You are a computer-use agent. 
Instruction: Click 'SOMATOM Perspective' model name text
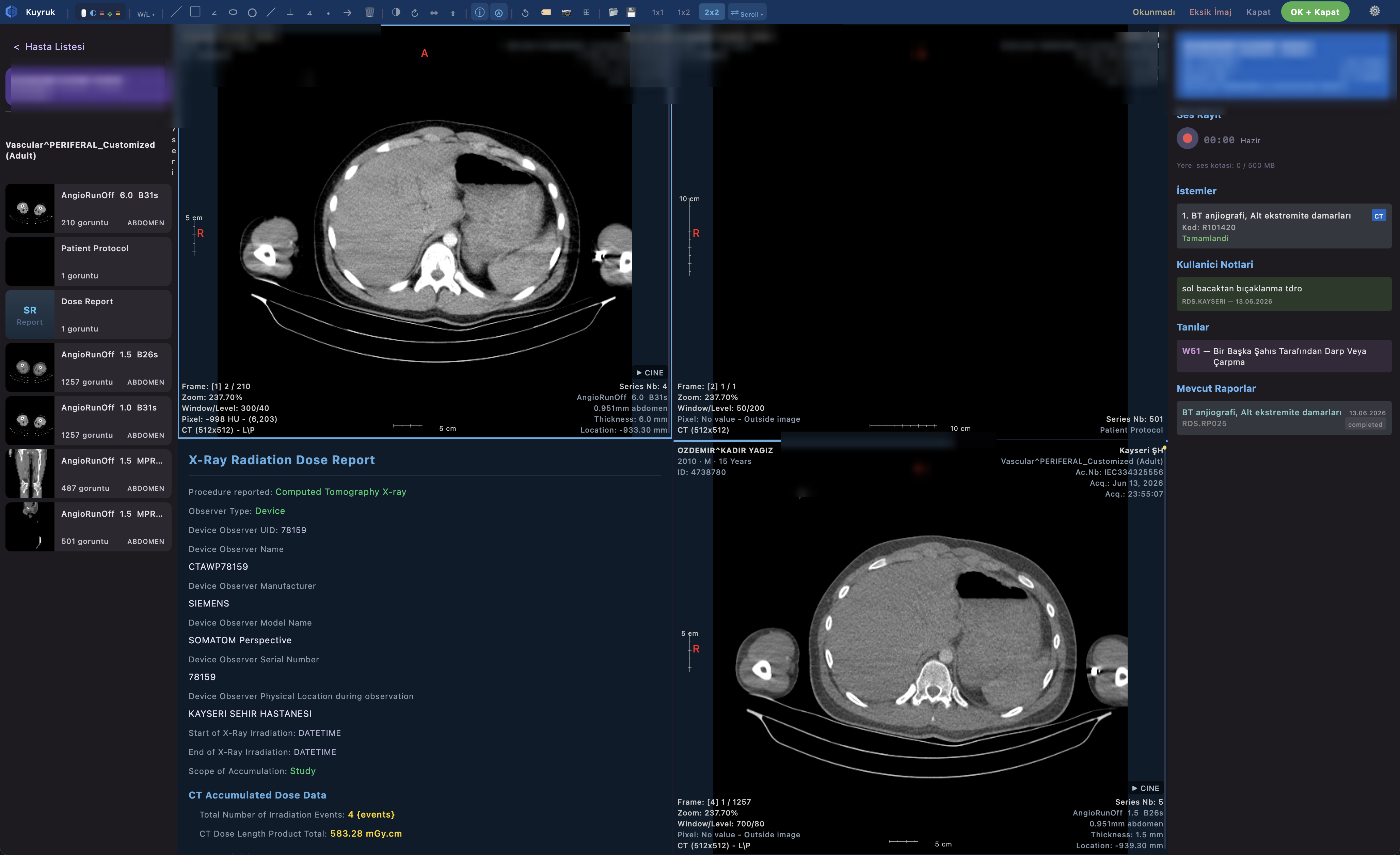[240, 640]
